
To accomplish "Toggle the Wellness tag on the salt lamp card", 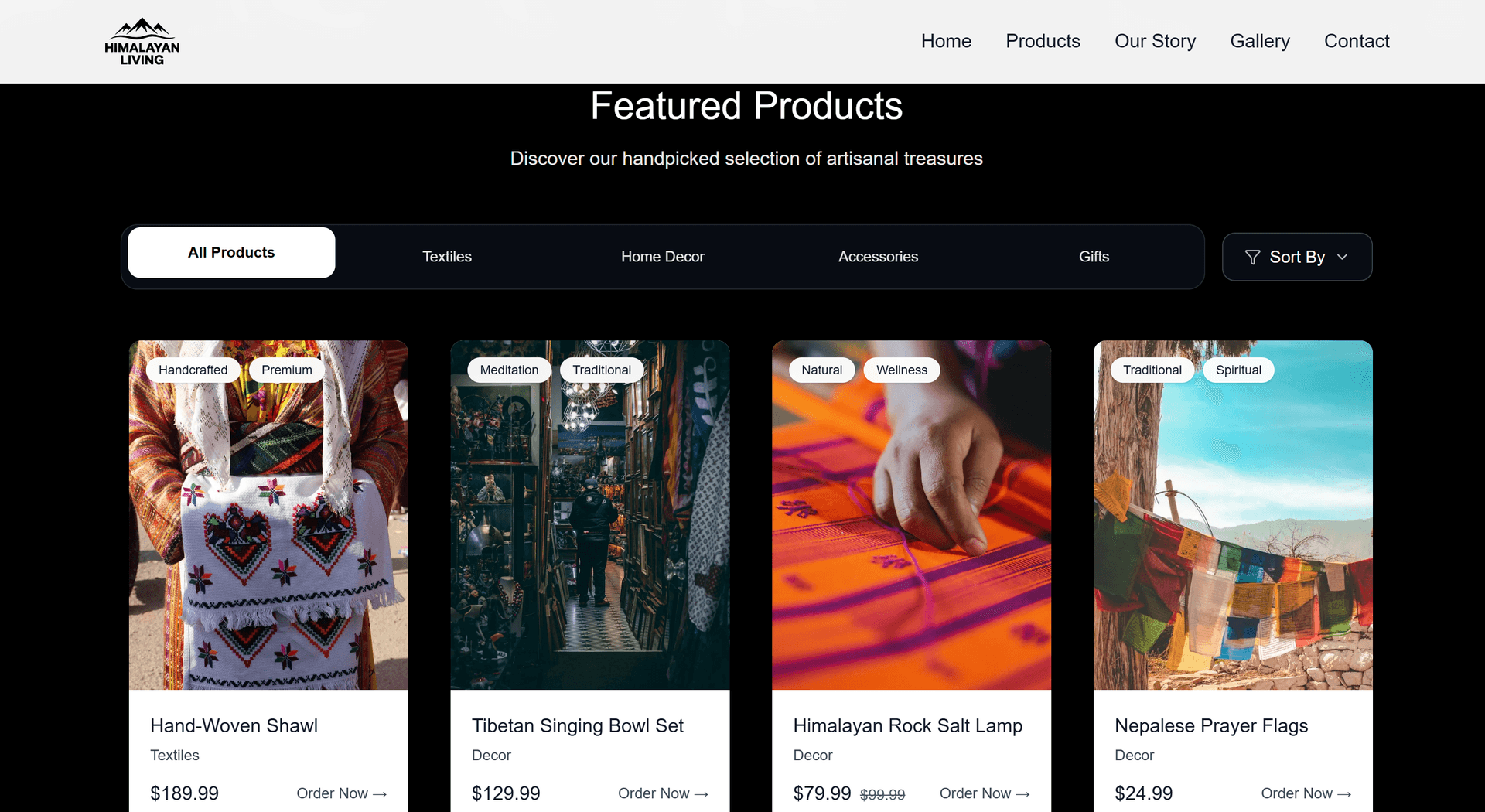I will click(x=901, y=370).
